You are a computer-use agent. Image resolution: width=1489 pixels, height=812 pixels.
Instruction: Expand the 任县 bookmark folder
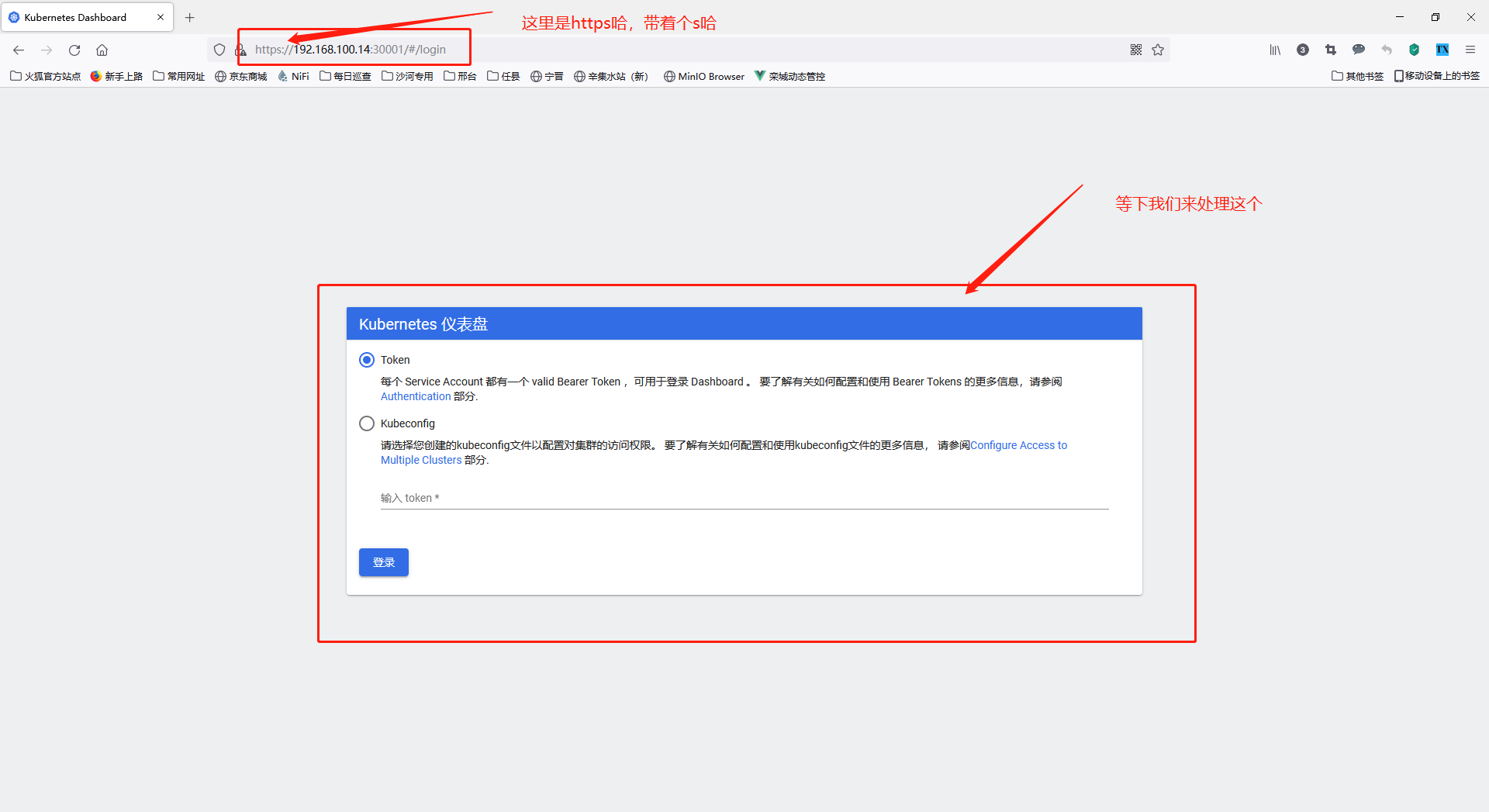504,76
